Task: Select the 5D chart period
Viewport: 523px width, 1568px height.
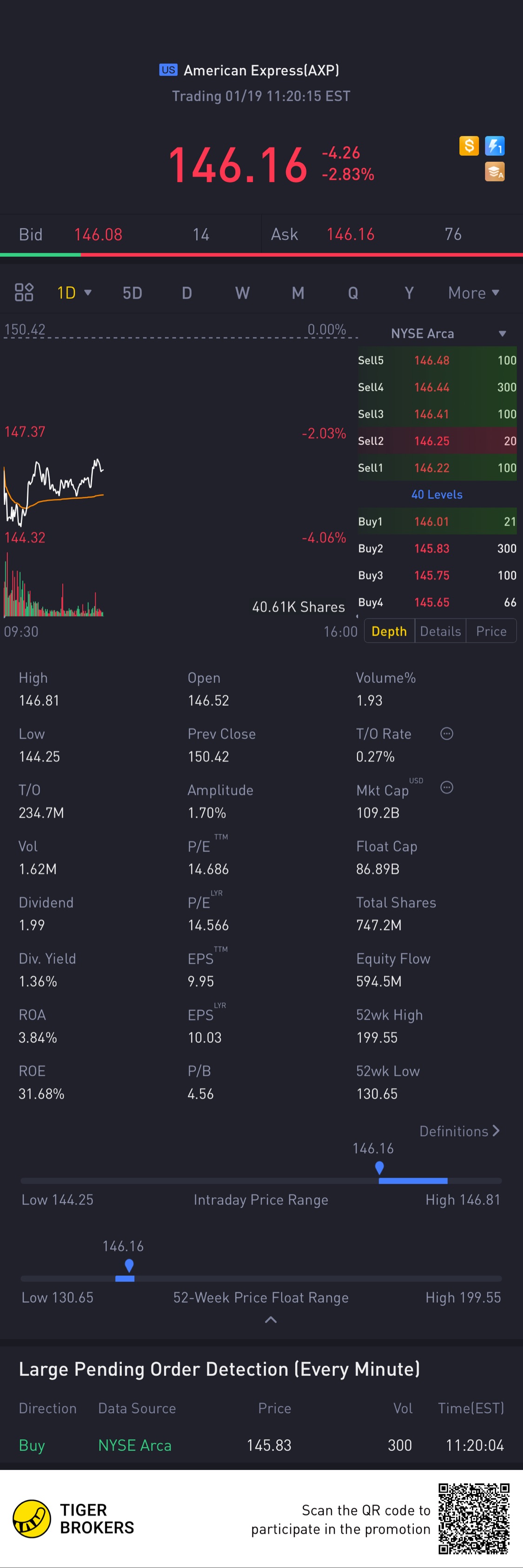Action: 132,293
